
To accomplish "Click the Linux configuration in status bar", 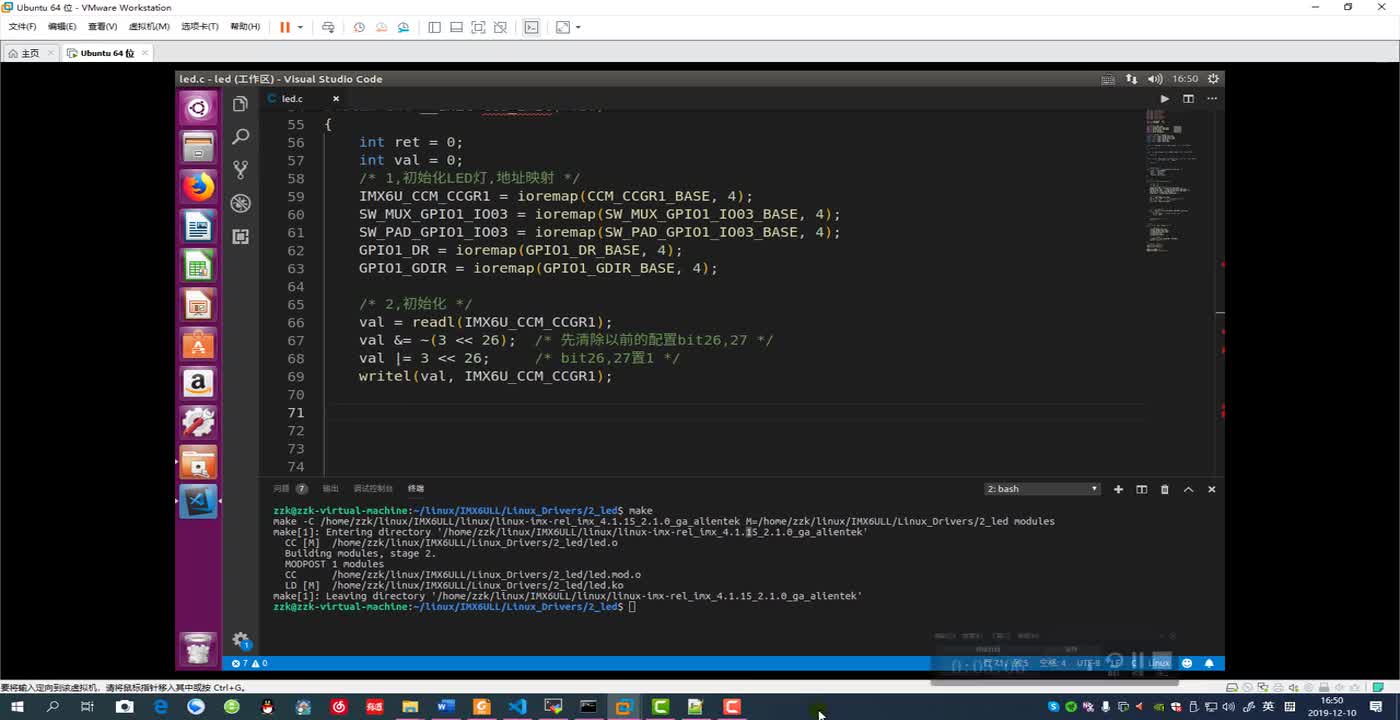I will [1159, 663].
